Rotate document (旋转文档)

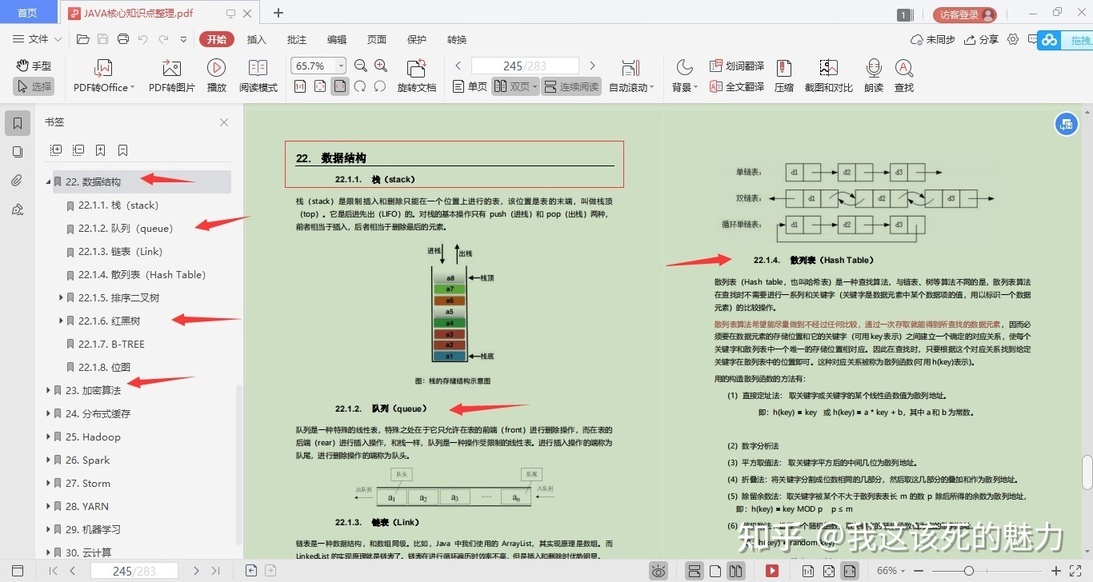point(416,76)
